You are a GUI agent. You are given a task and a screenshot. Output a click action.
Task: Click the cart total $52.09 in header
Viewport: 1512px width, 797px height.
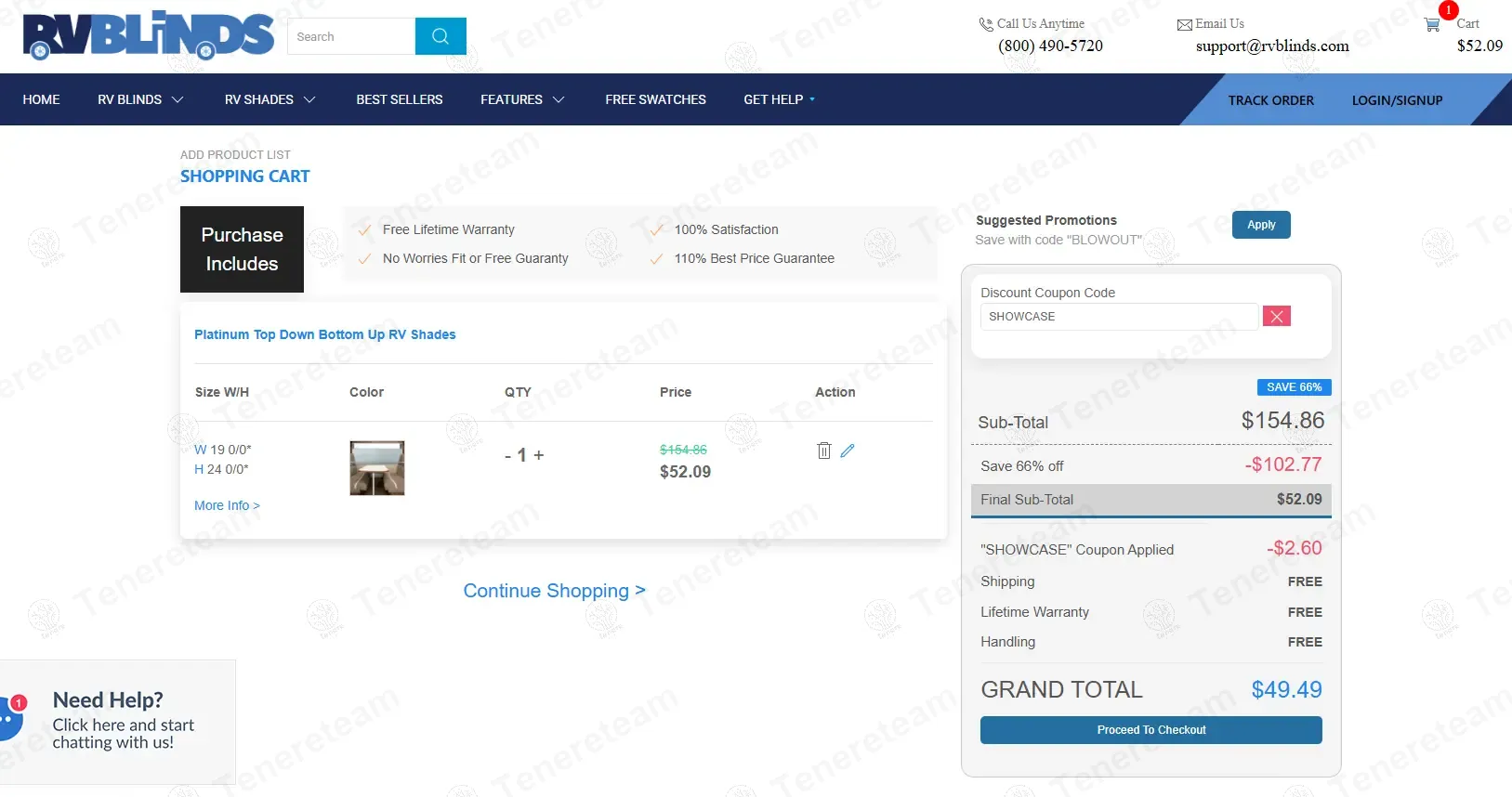tap(1479, 46)
